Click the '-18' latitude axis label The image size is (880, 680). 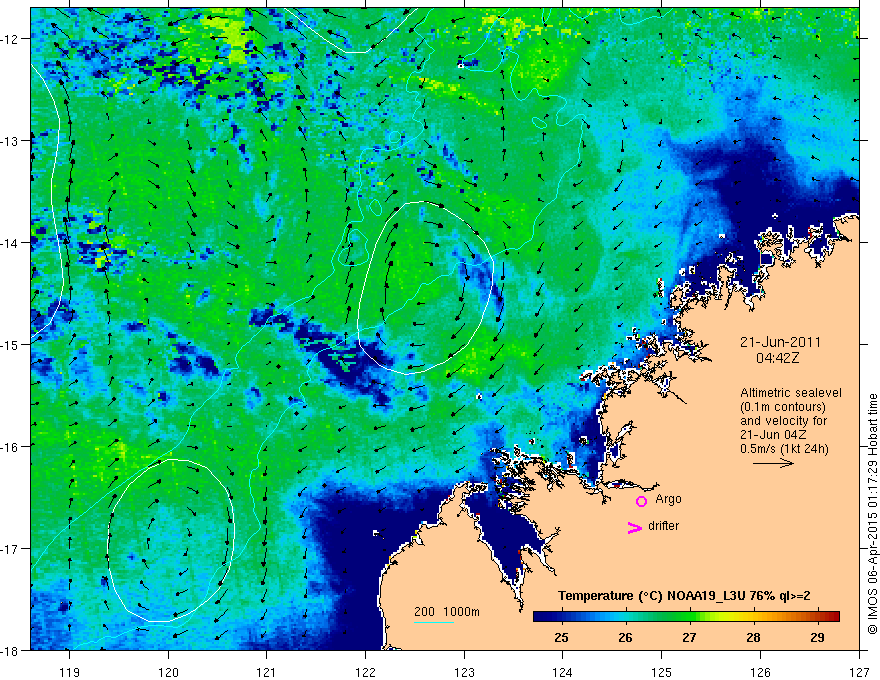[10, 650]
